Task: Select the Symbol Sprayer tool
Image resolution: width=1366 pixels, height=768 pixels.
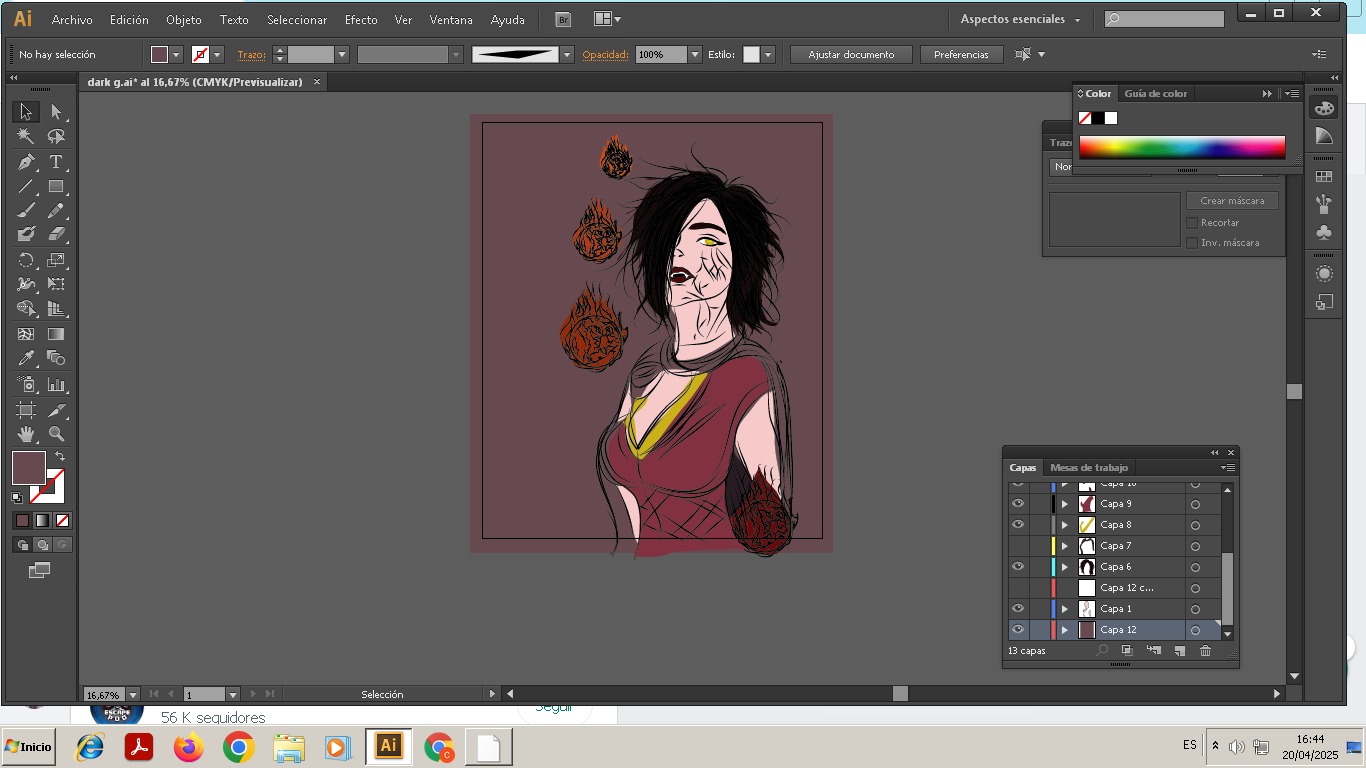Action: [x=26, y=385]
